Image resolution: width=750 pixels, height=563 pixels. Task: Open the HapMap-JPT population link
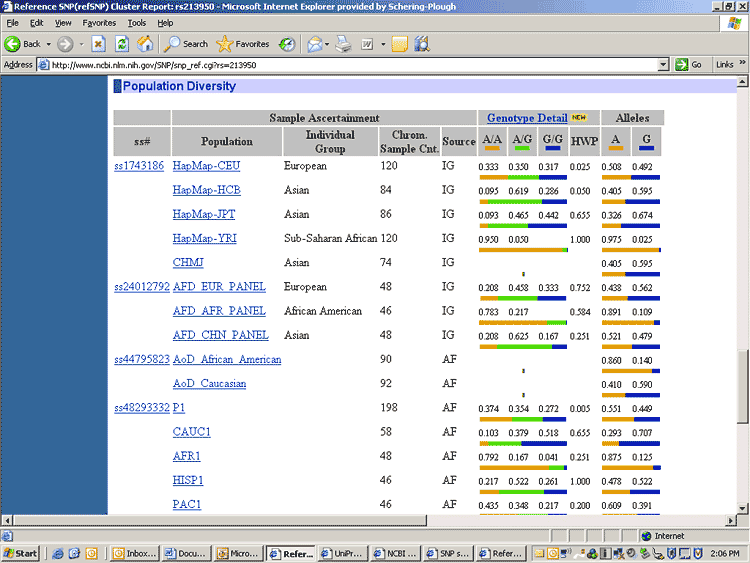(204, 214)
